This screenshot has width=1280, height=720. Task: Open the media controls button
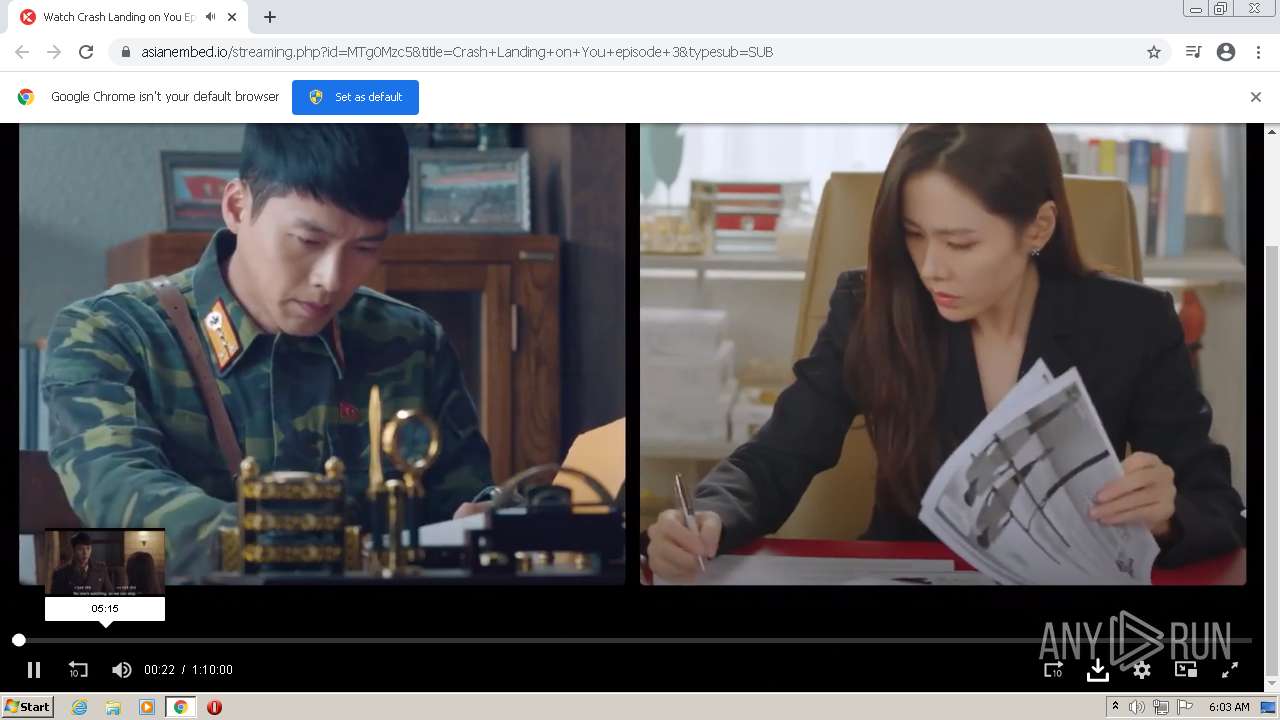click(x=1193, y=52)
